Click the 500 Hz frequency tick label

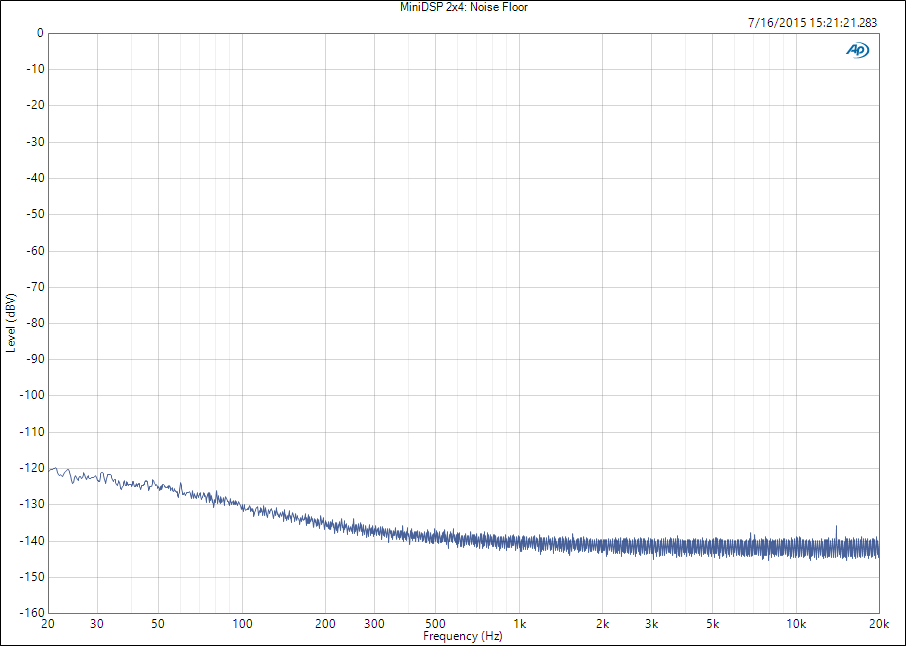435,624
